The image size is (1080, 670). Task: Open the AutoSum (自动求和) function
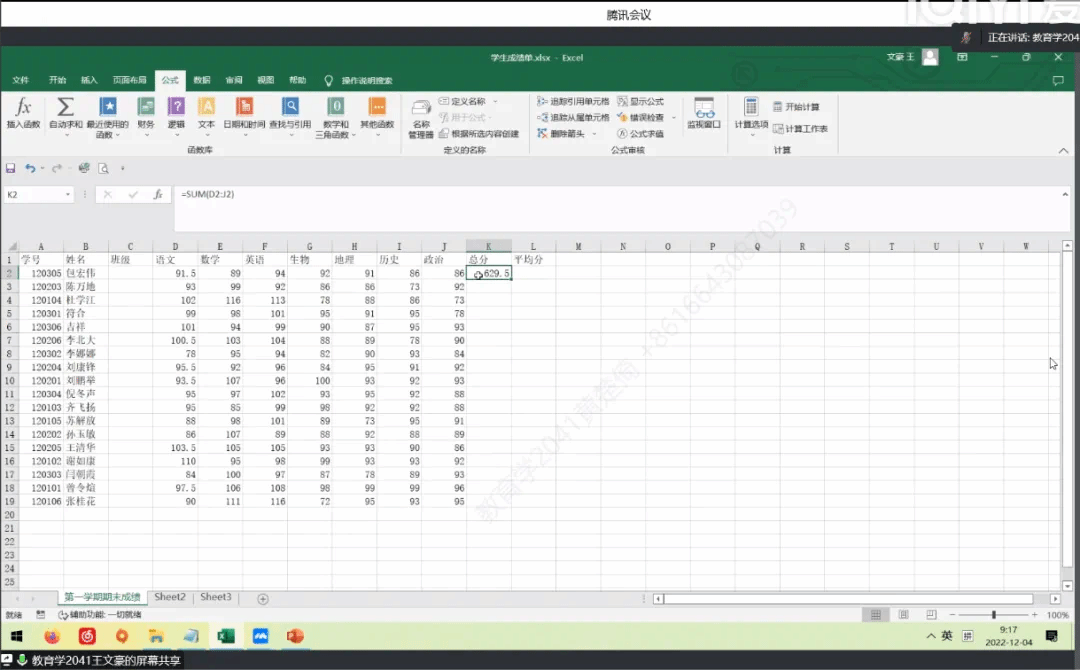point(66,110)
